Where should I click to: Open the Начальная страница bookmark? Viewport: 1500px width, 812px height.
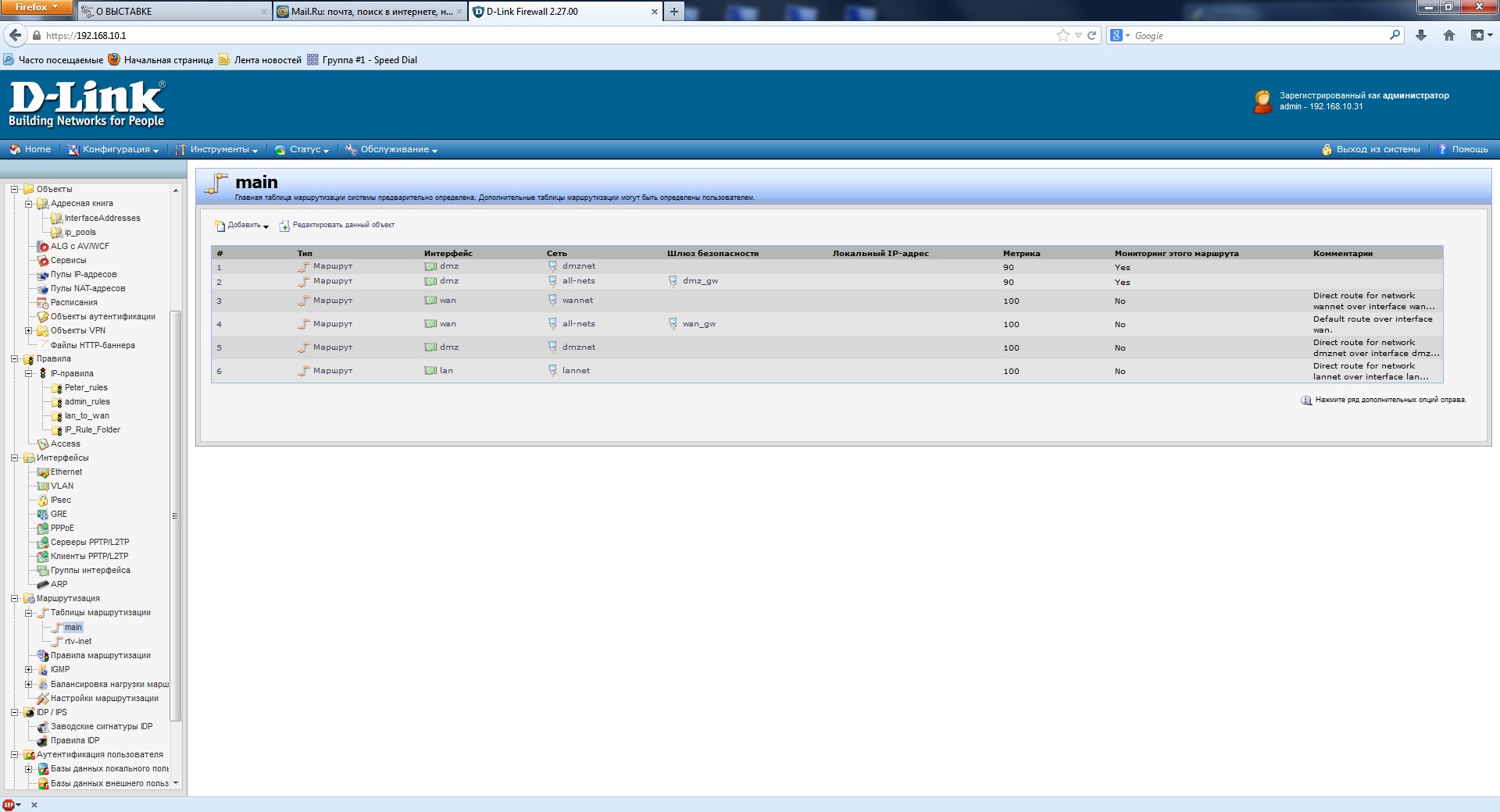click(161, 60)
